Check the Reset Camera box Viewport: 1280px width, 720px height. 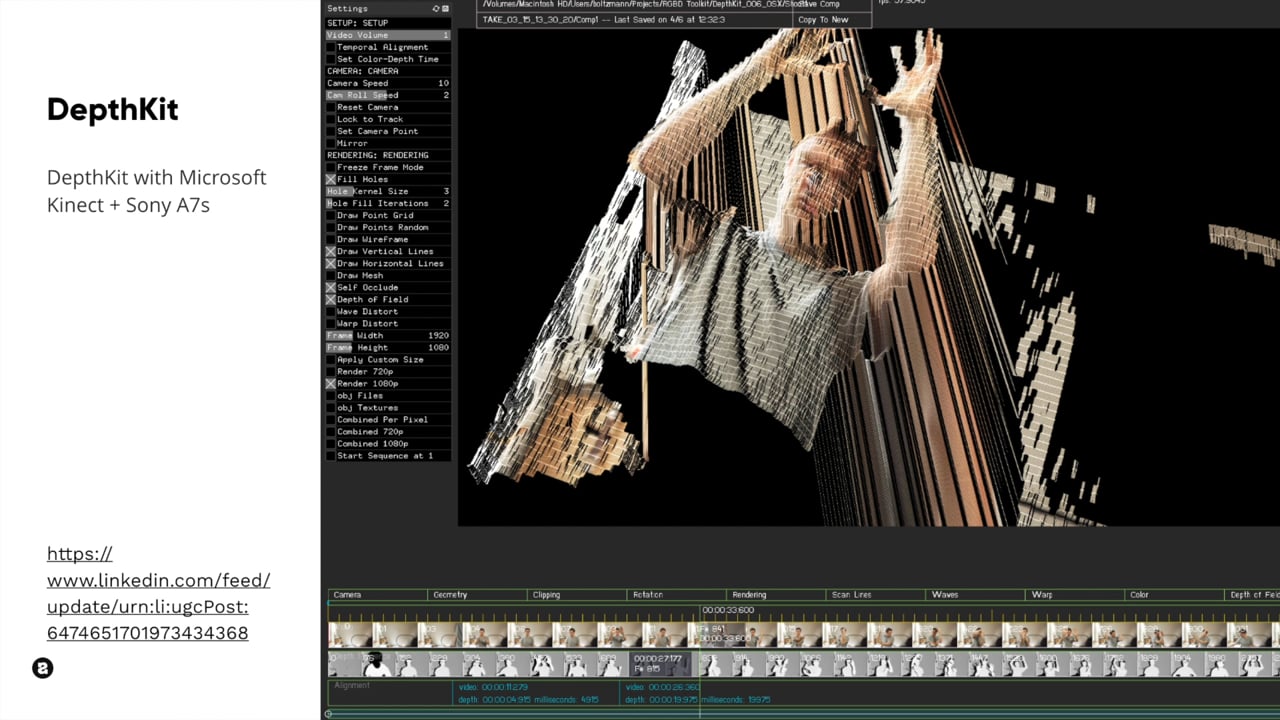click(x=331, y=107)
